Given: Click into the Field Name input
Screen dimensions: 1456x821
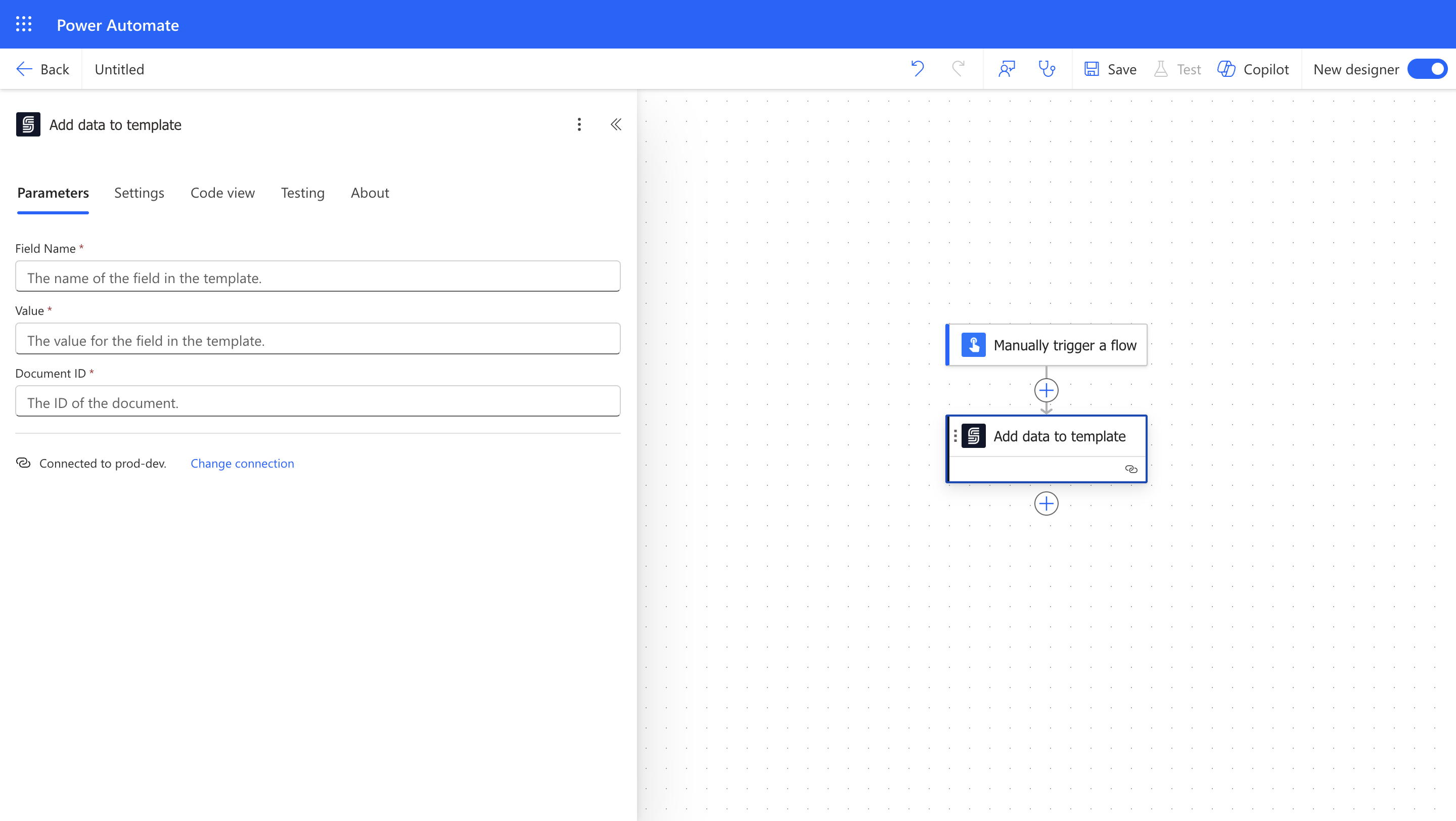Looking at the screenshot, I should click(317, 277).
